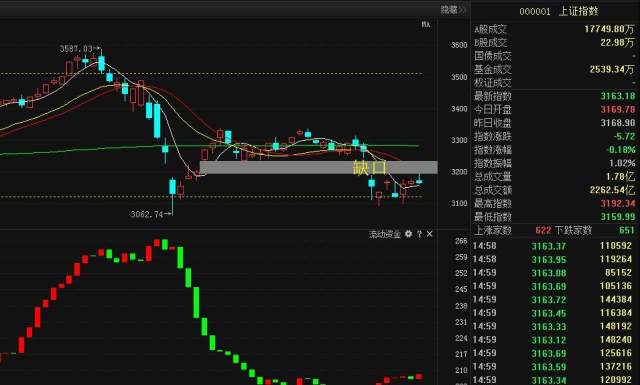
Task: Select tick row with price 3163.72
Action: point(553,300)
